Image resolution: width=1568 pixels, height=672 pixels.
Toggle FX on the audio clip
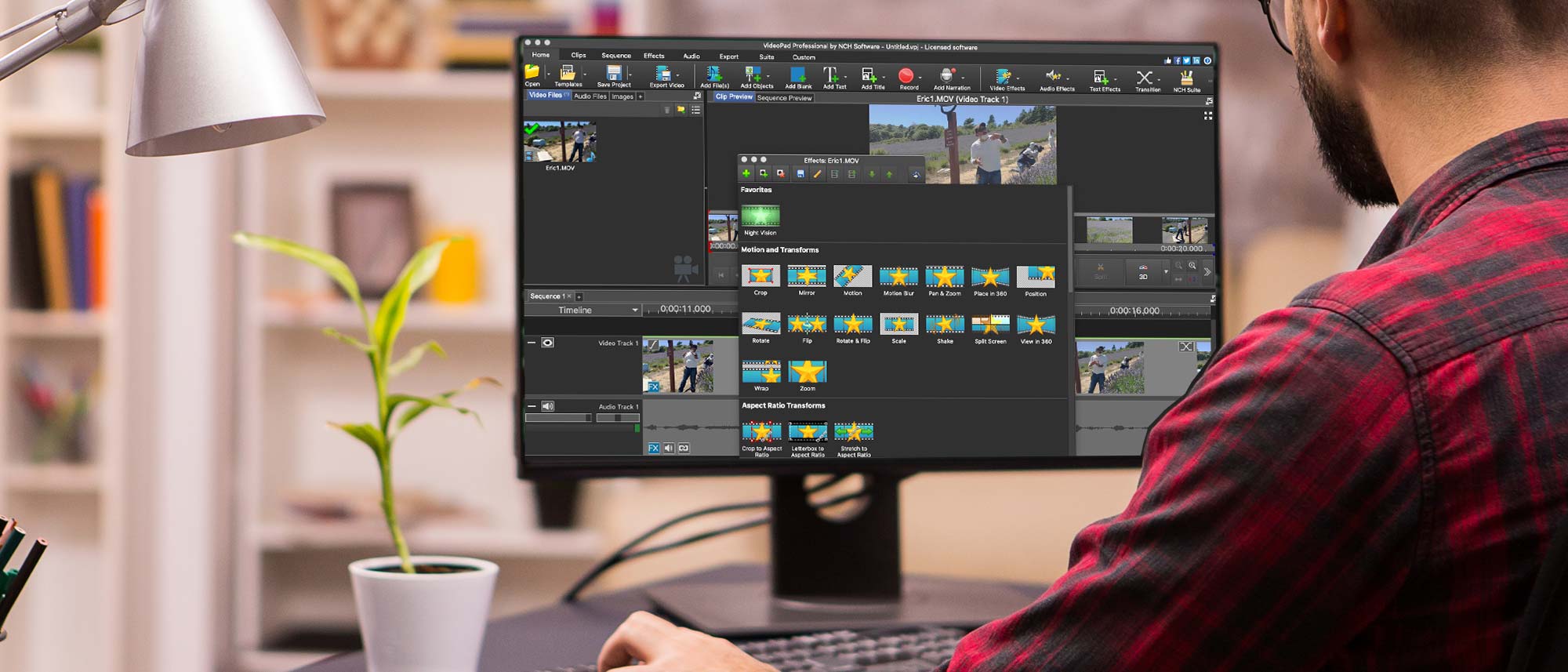tap(654, 448)
